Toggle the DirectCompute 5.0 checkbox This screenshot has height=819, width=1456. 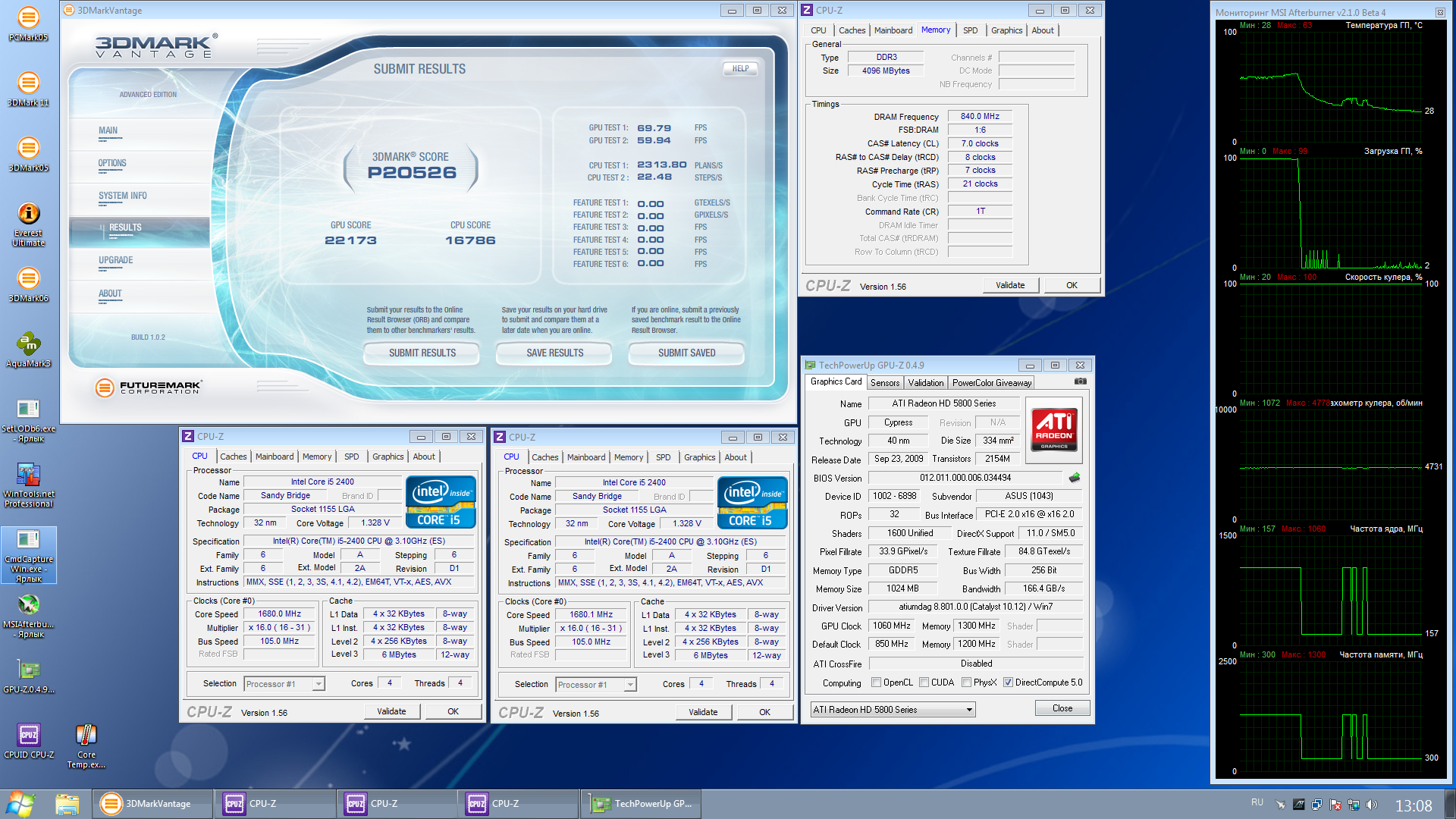(x=1008, y=682)
